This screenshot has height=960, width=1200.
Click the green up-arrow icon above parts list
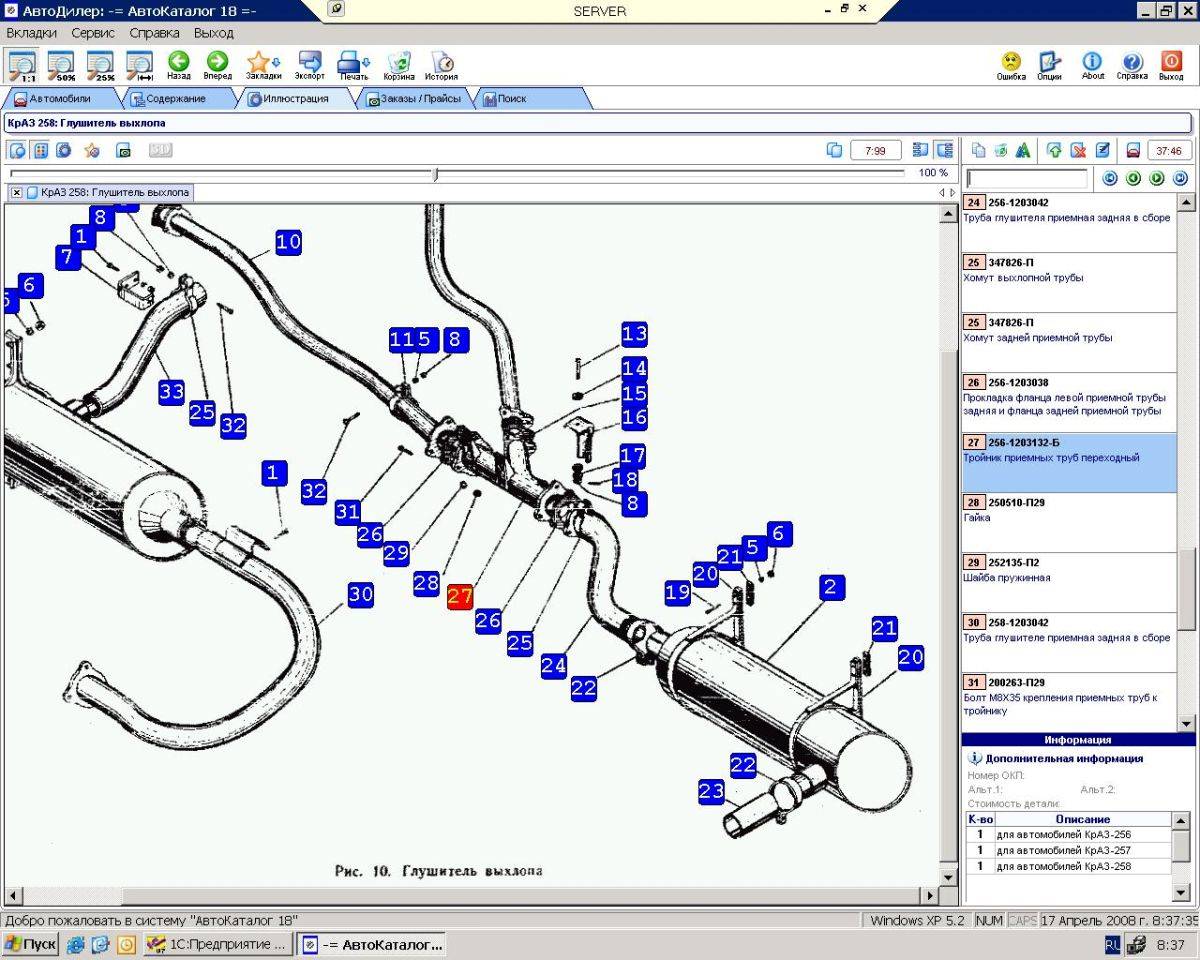click(x=1054, y=150)
